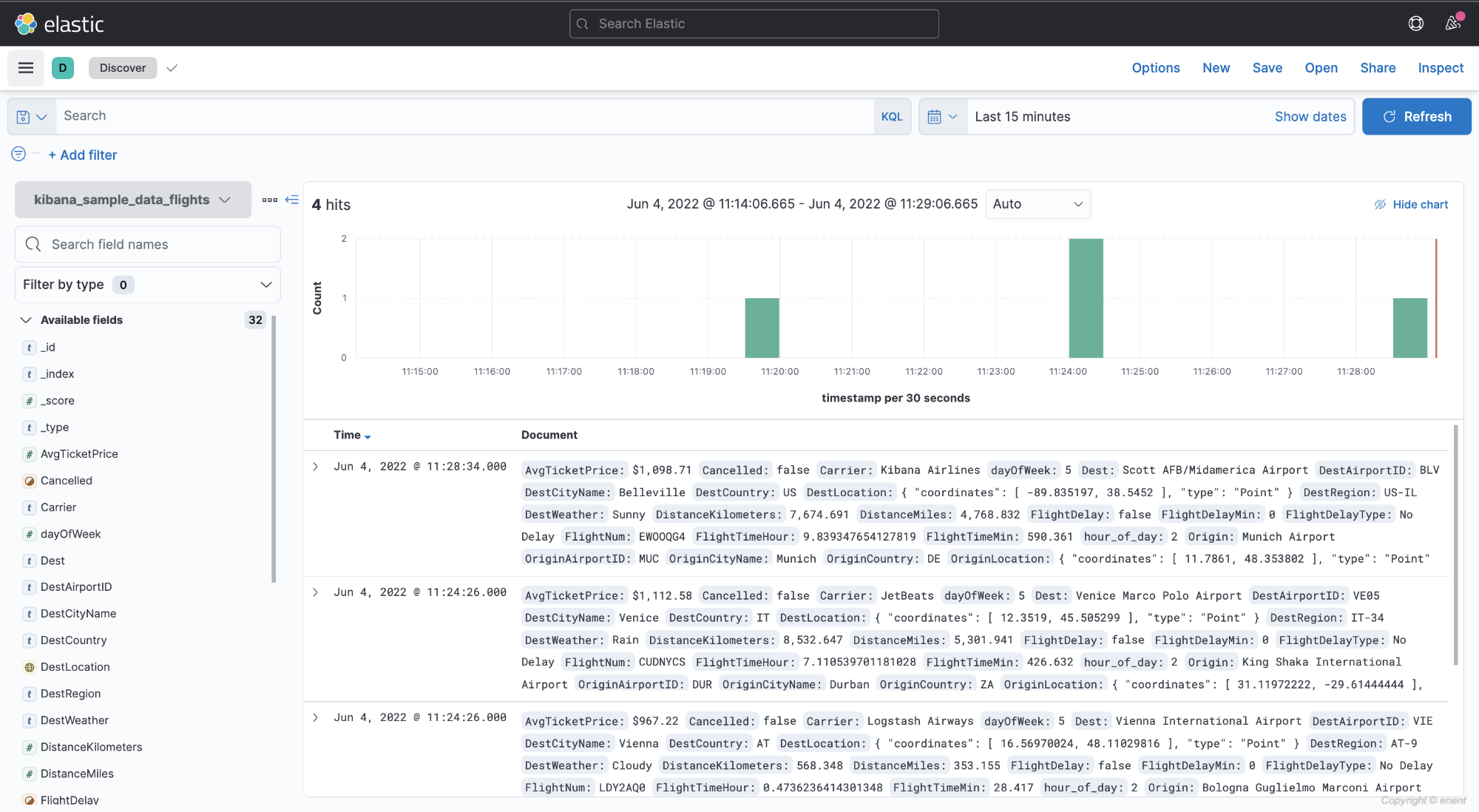
Task: Open the kibana_sample_data_flights index pattern dropdown
Action: [133, 200]
